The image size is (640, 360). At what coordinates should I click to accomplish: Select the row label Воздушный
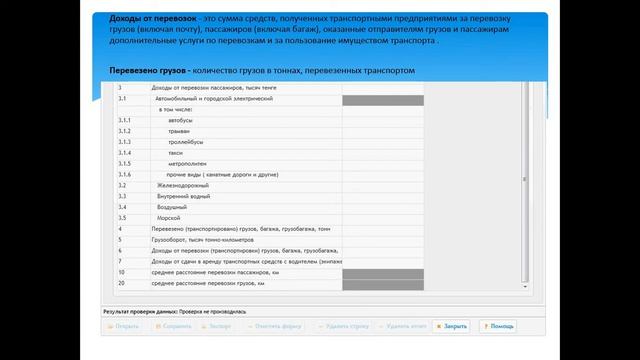click(x=172, y=207)
